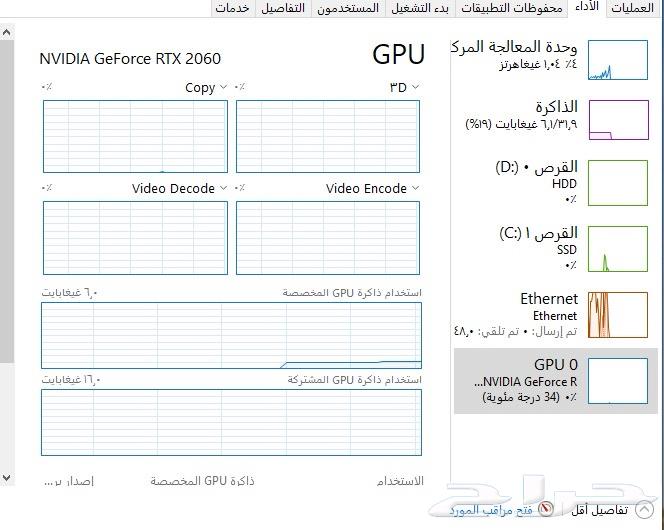Screen dimensions: 664x530
Task: Open the Video Decode engine dropdown
Action: (180, 188)
